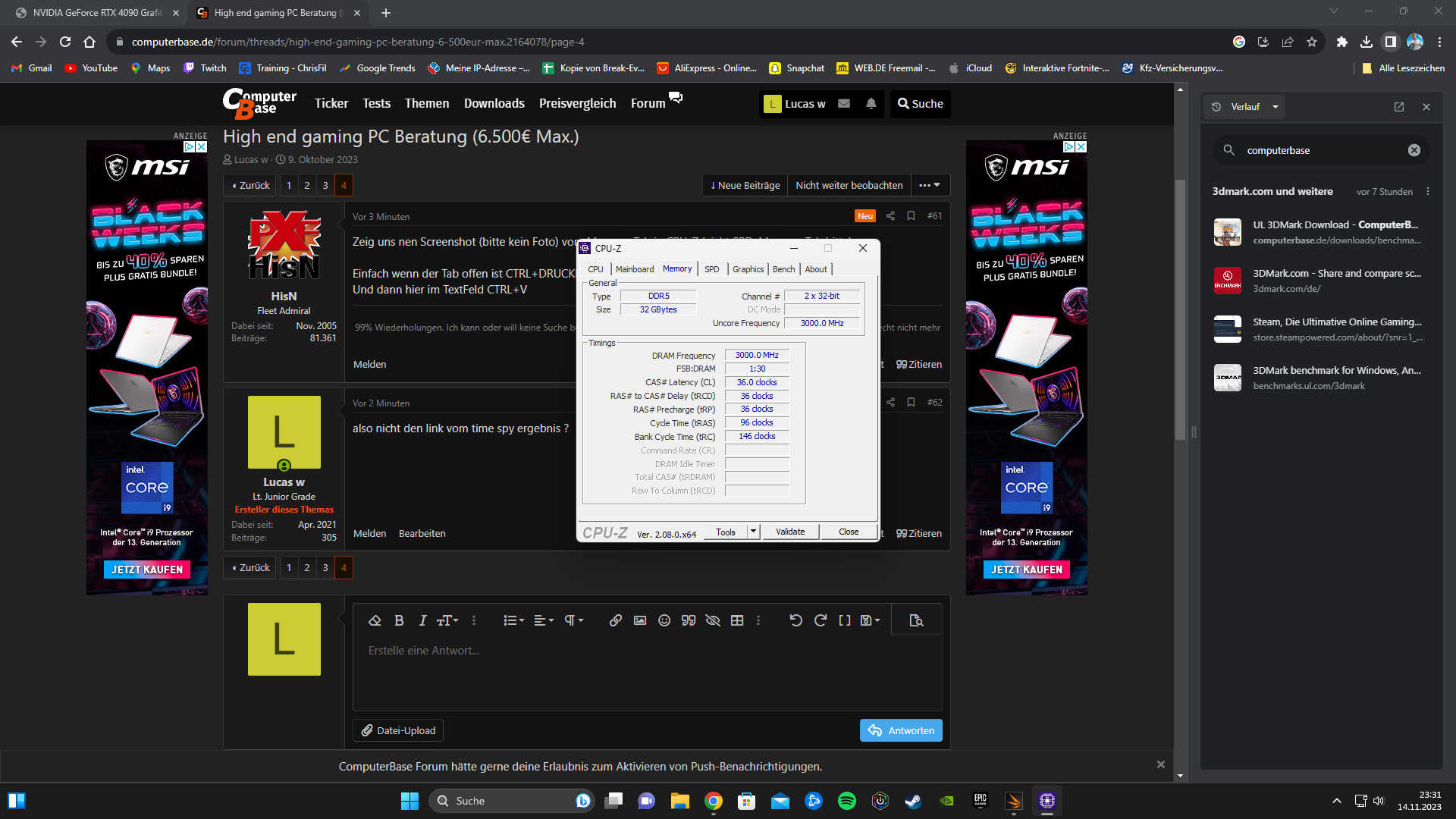This screenshot has width=1456, height=819.
Task: Toggle the spoiler eye icon in editor
Action: pyautogui.click(x=712, y=620)
